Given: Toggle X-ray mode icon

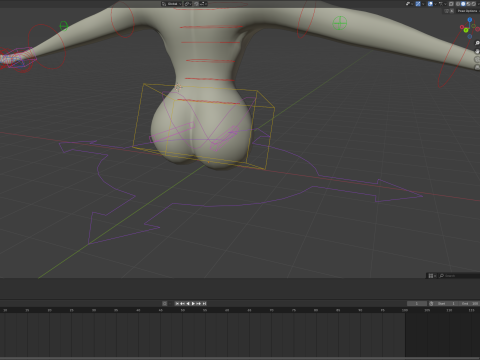Looking at the screenshot, I should click(451, 4).
